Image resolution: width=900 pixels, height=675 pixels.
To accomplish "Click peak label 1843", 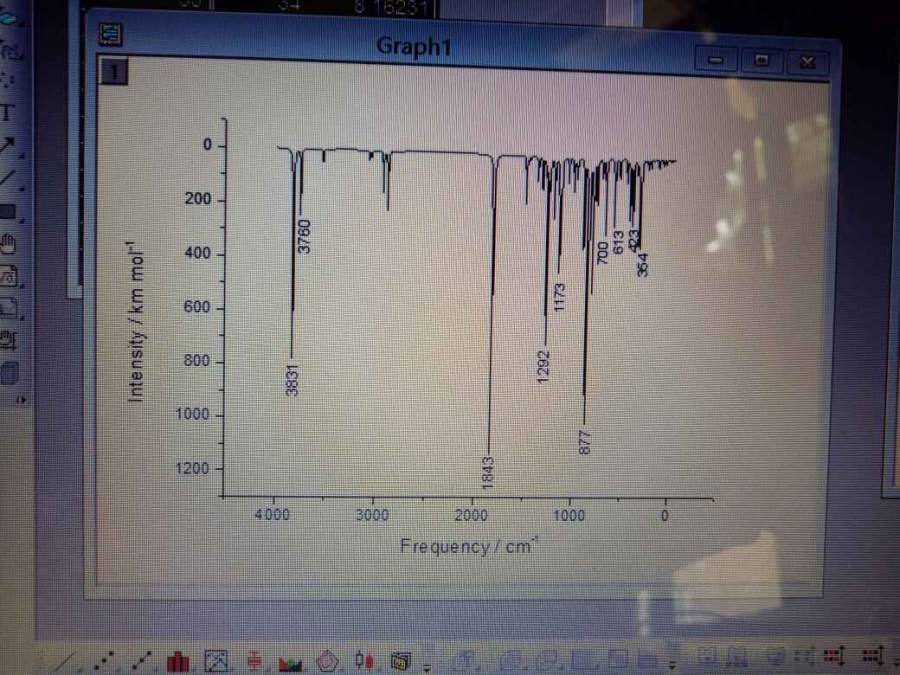I will point(488,473).
